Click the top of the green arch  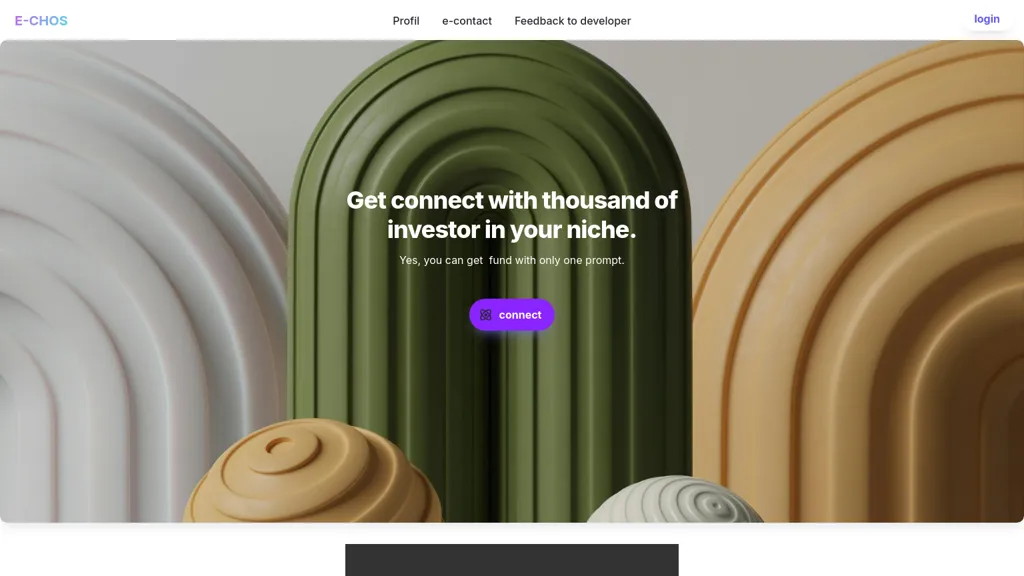click(490, 59)
